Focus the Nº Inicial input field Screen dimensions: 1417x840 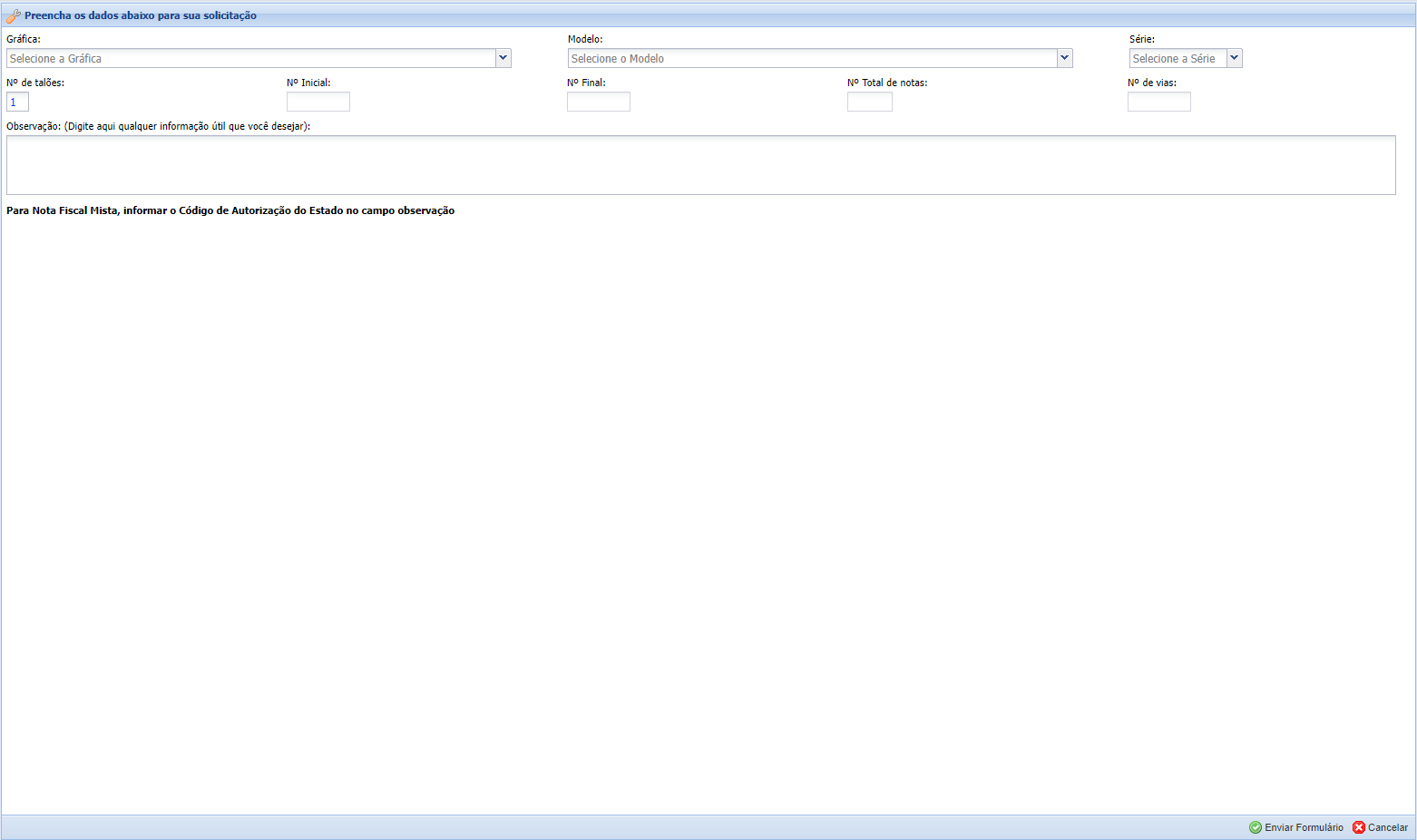pyautogui.click(x=318, y=102)
